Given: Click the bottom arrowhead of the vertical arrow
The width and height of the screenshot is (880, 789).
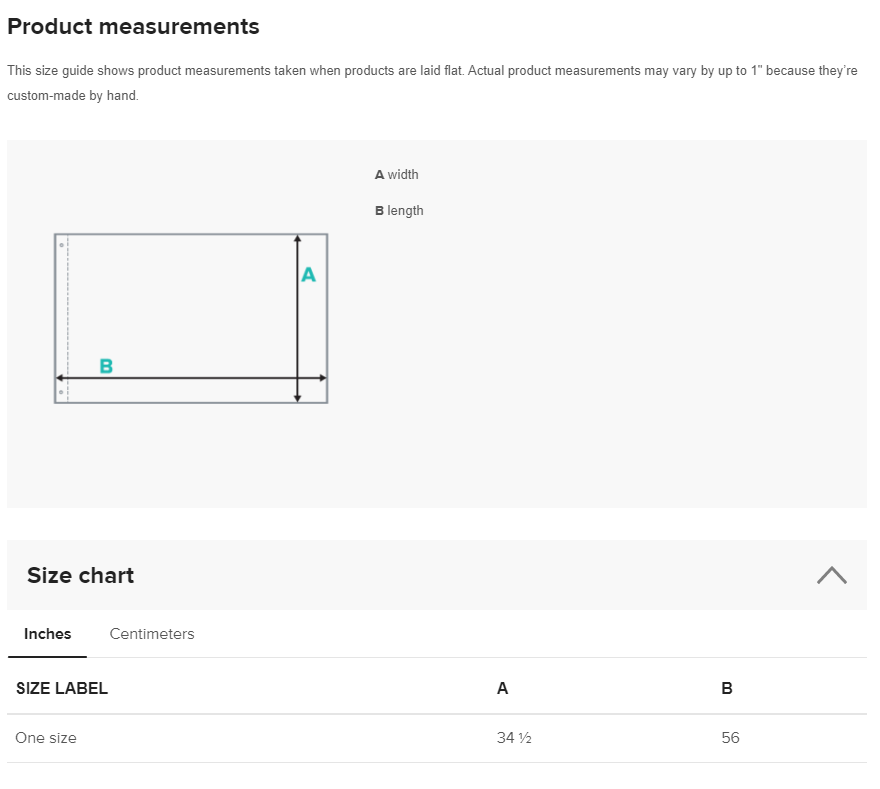Looking at the screenshot, I should (297, 398).
